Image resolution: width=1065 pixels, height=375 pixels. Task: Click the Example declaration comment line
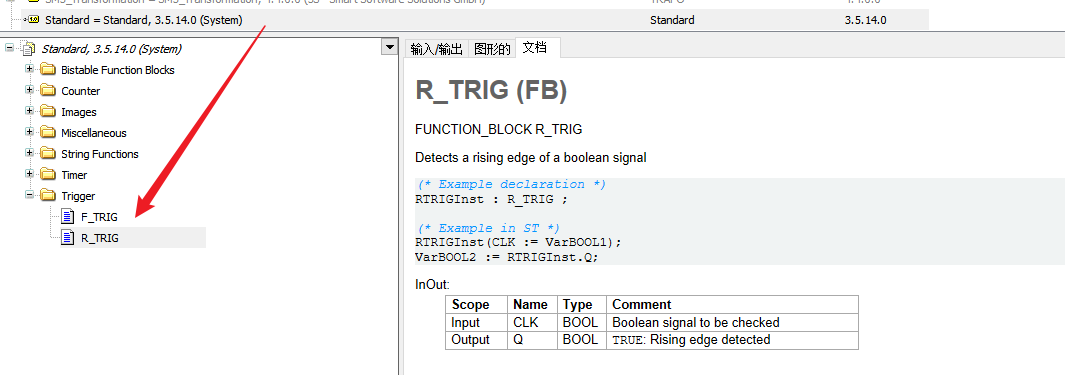point(510,184)
